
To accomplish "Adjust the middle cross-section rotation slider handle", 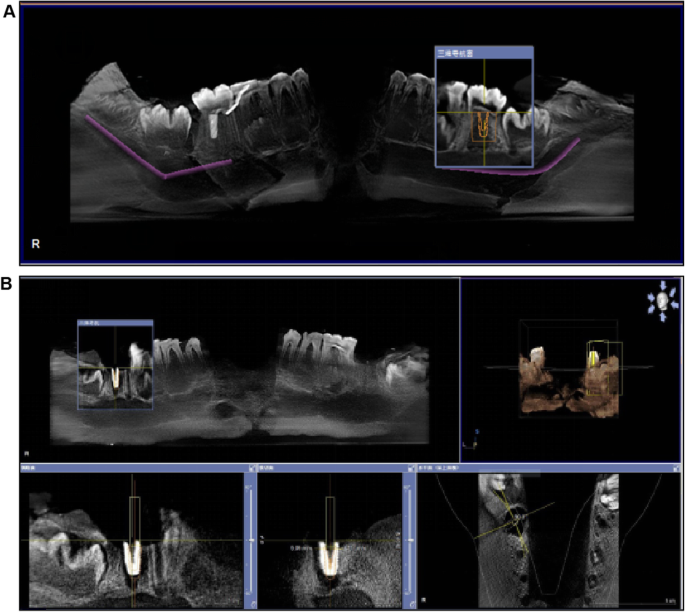I will 411,540.
